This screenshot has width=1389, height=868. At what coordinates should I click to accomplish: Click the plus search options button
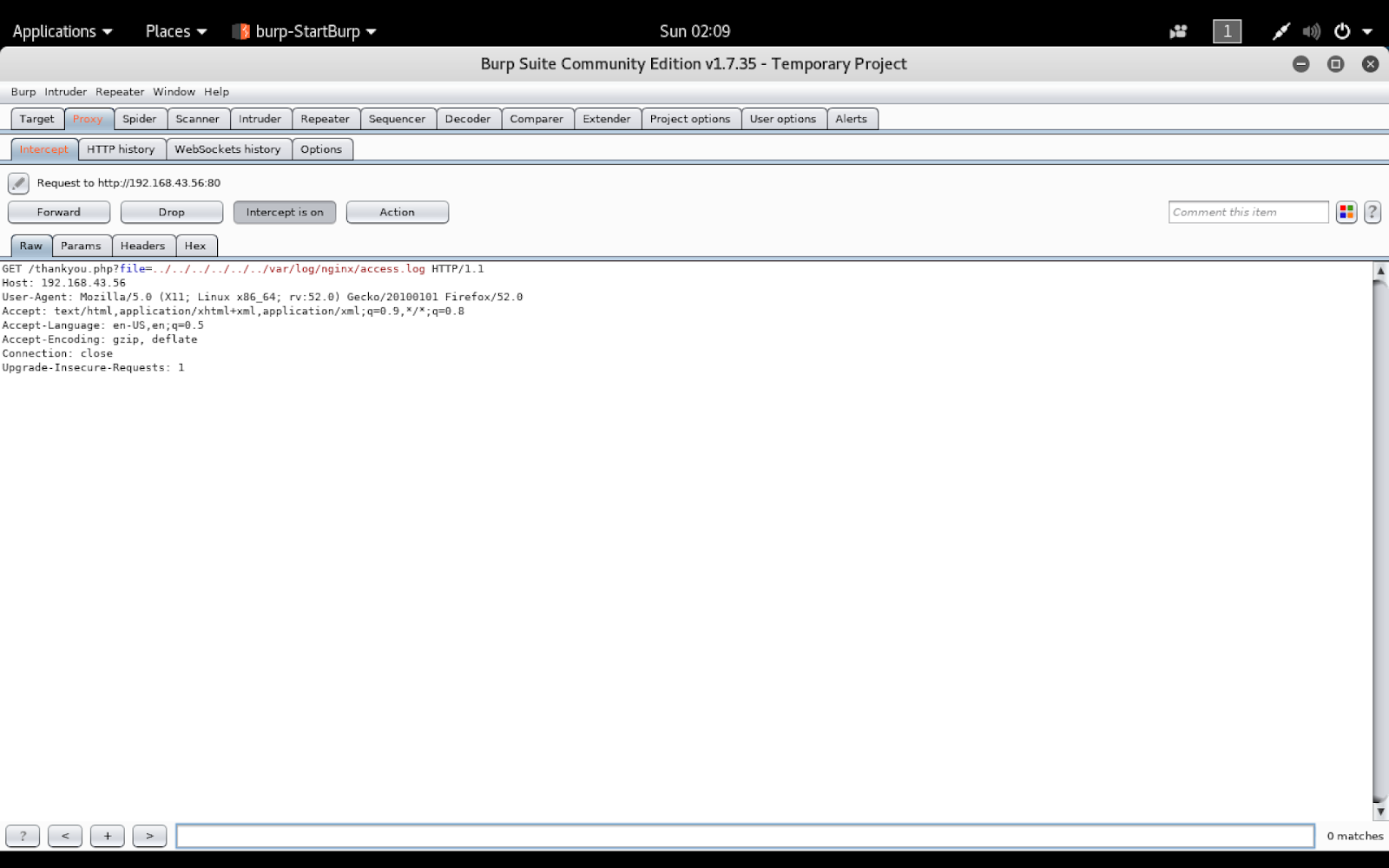click(x=108, y=836)
